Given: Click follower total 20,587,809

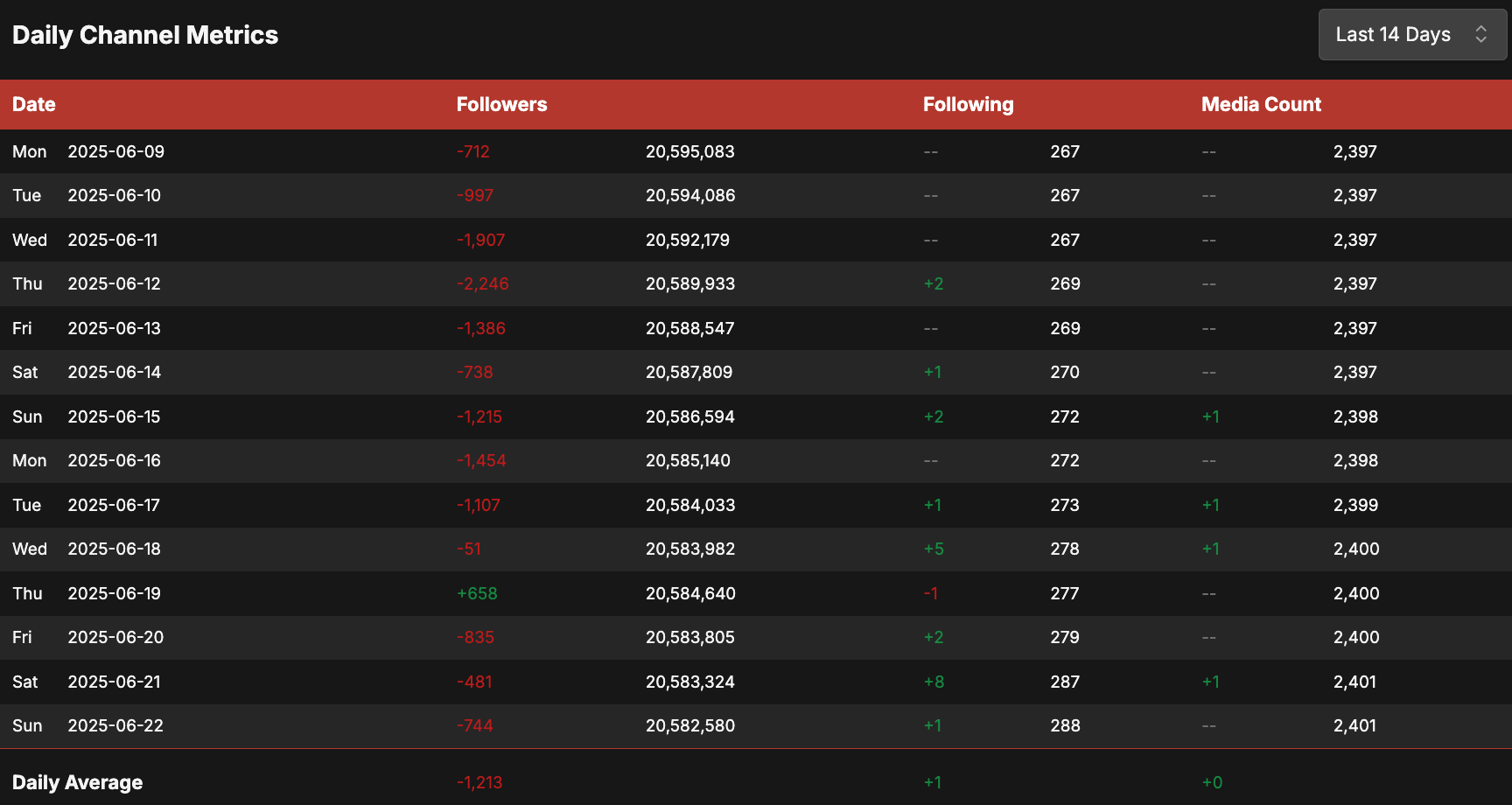Looking at the screenshot, I should 689,373.
